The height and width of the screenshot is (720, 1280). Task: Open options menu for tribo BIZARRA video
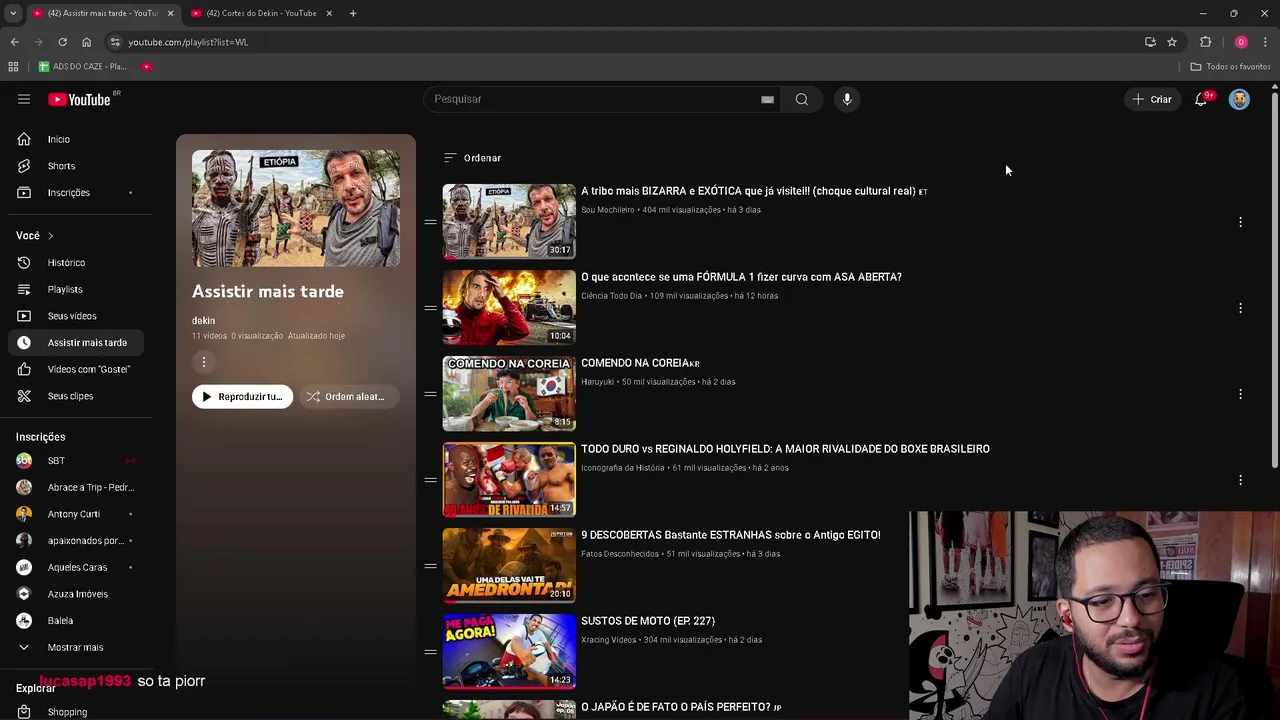coord(1240,222)
